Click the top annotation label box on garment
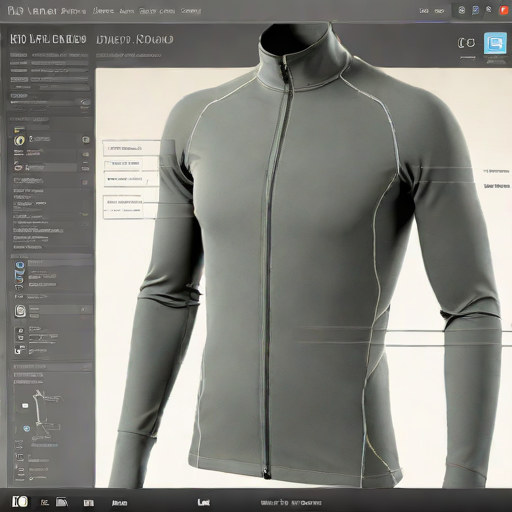Screen dimensions: 512x512 coord(131,148)
